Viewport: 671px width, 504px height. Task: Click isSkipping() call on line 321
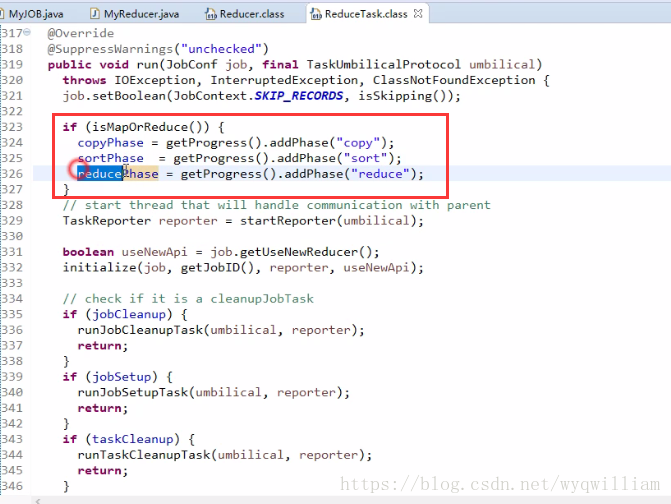tap(405, 95)
